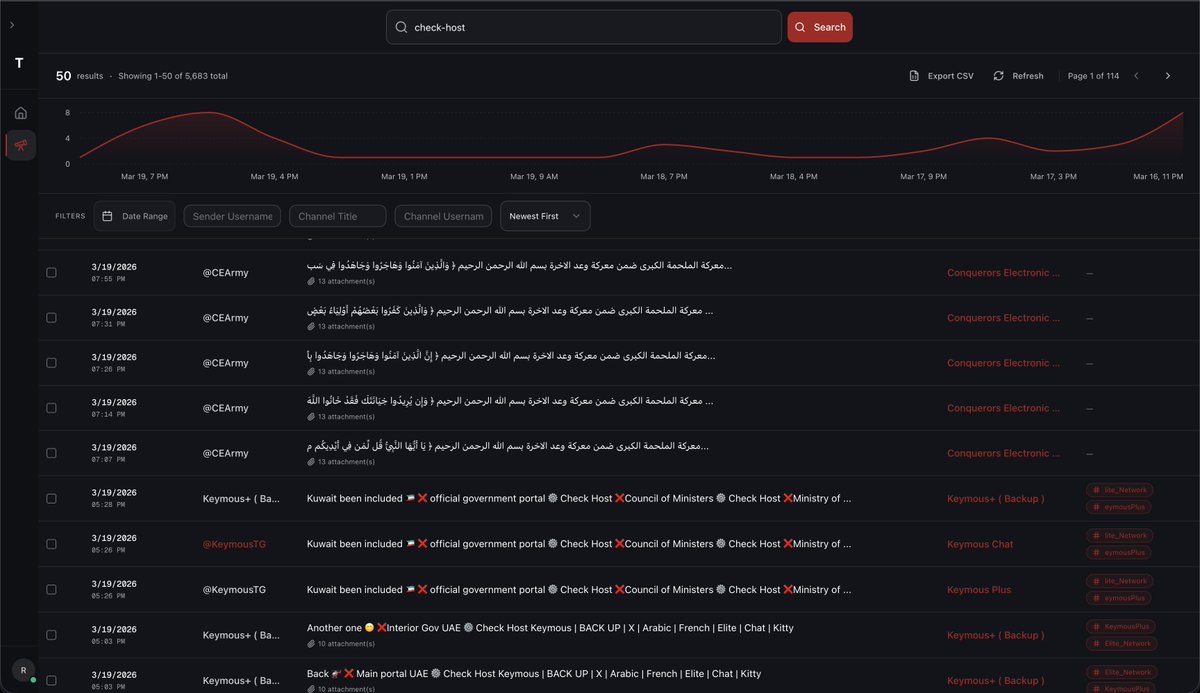
Task: Tick checkbox for 'Another one' Interior Gov row
Action: (52, 634)
